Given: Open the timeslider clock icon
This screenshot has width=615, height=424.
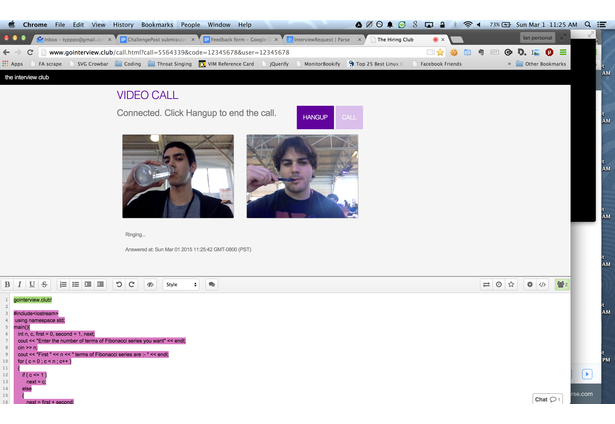Looking at the screenshot, I should click(499, 284).
